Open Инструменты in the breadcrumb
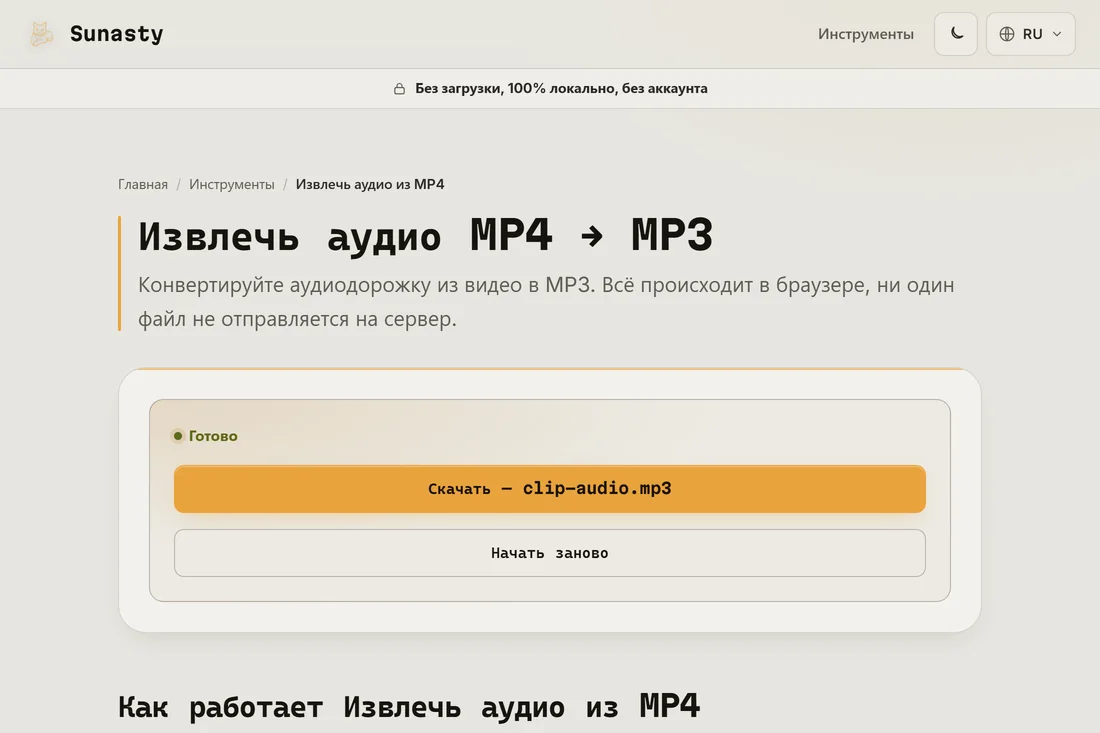The width and height of the screenshot is (1100, 733). tap(232, 184)
